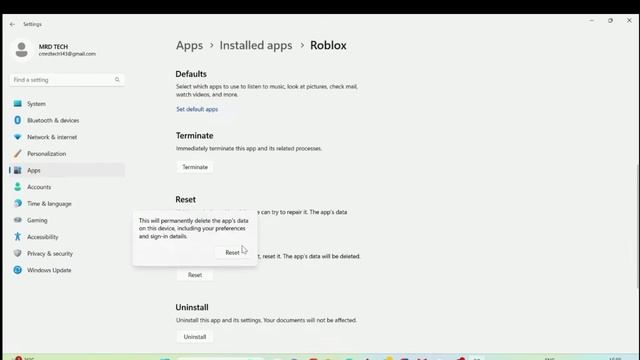Click the Roblox breadcrumb title
Image resolution: width=640 pixels, height=360 pixels.
coord(328,46)
